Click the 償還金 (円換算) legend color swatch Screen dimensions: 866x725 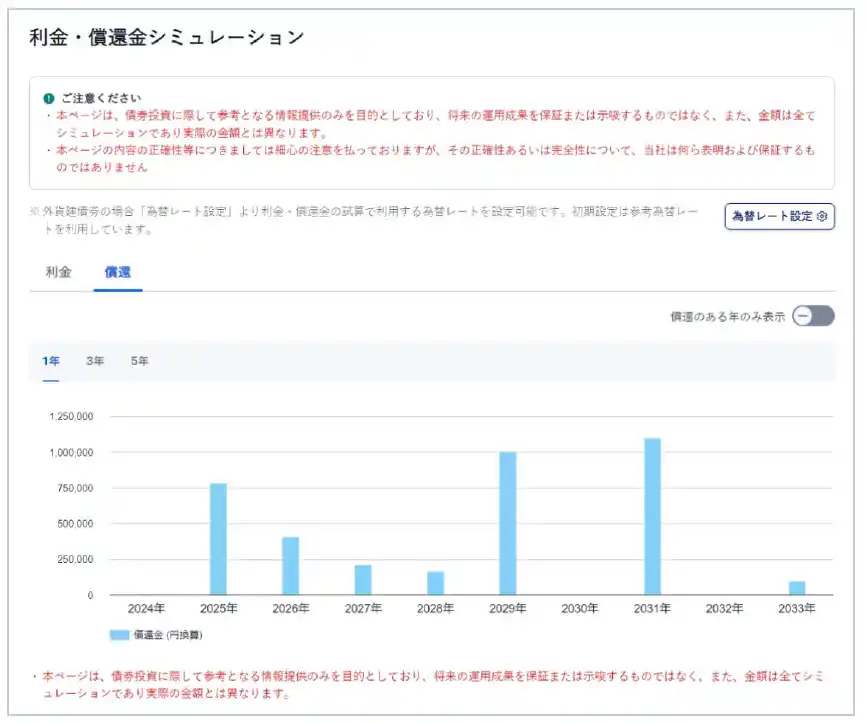click(x=119, y=635)
